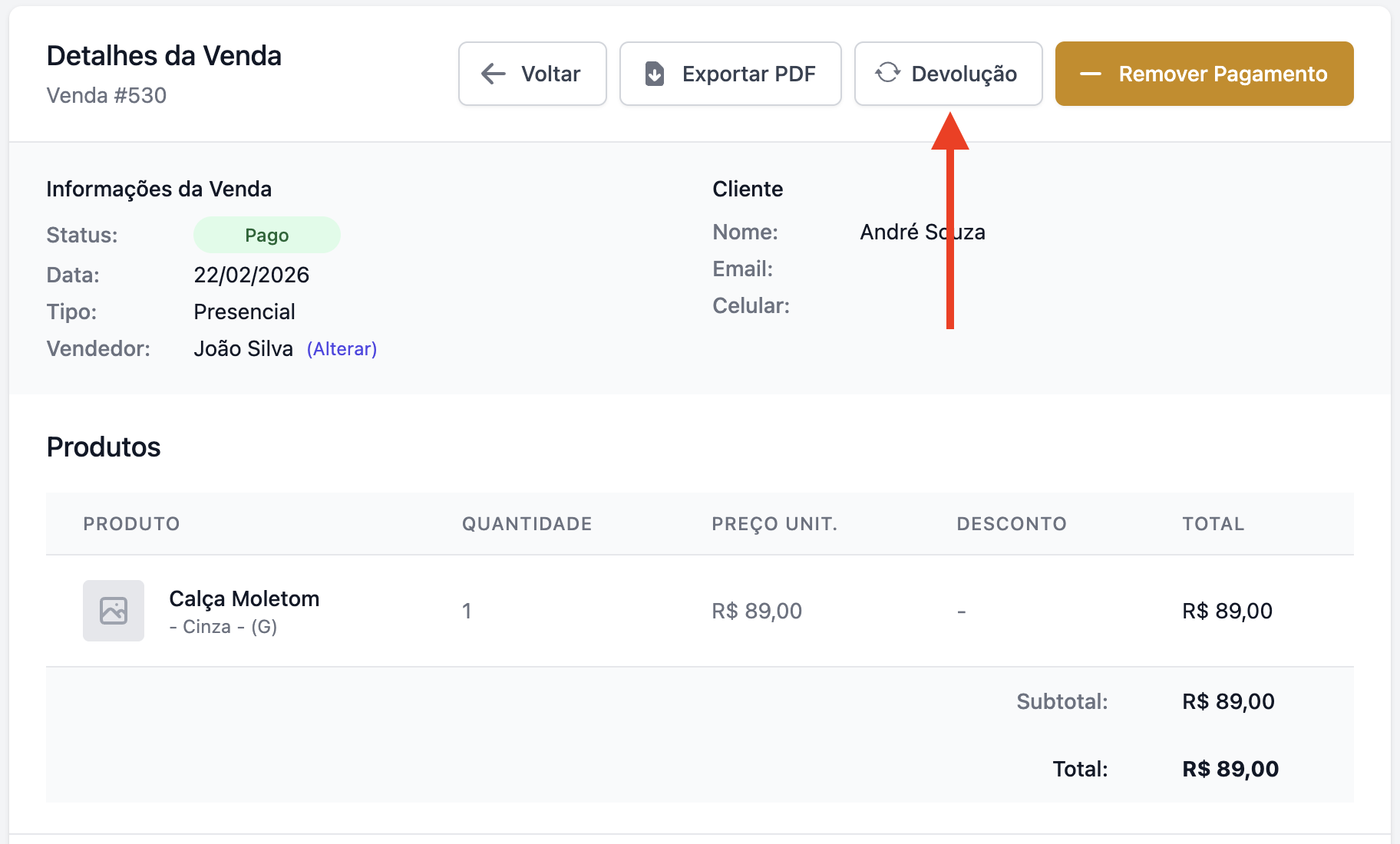Select the PREÇO UNIT. column header
1400x844 pixels.
point(774,524)
